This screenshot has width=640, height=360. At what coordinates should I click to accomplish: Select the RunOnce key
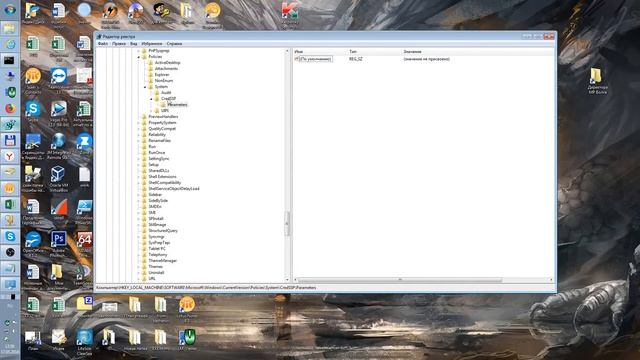coord(157,153)
